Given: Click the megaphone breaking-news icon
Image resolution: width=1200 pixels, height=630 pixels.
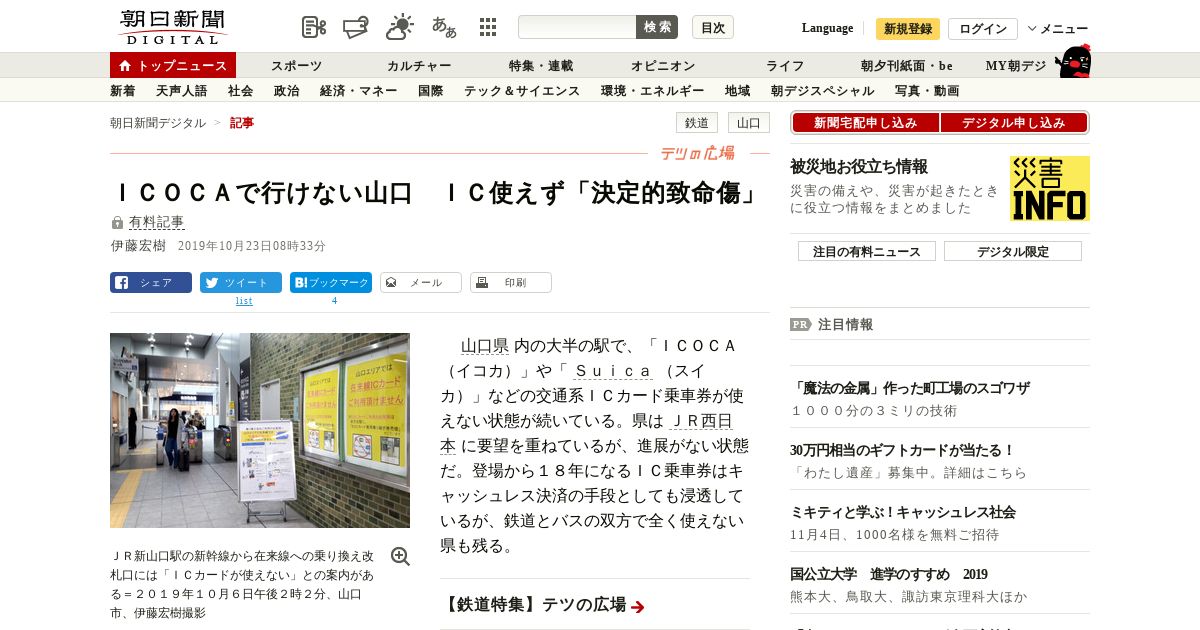Looking at the screenshot, I should (x=356, y=27).
